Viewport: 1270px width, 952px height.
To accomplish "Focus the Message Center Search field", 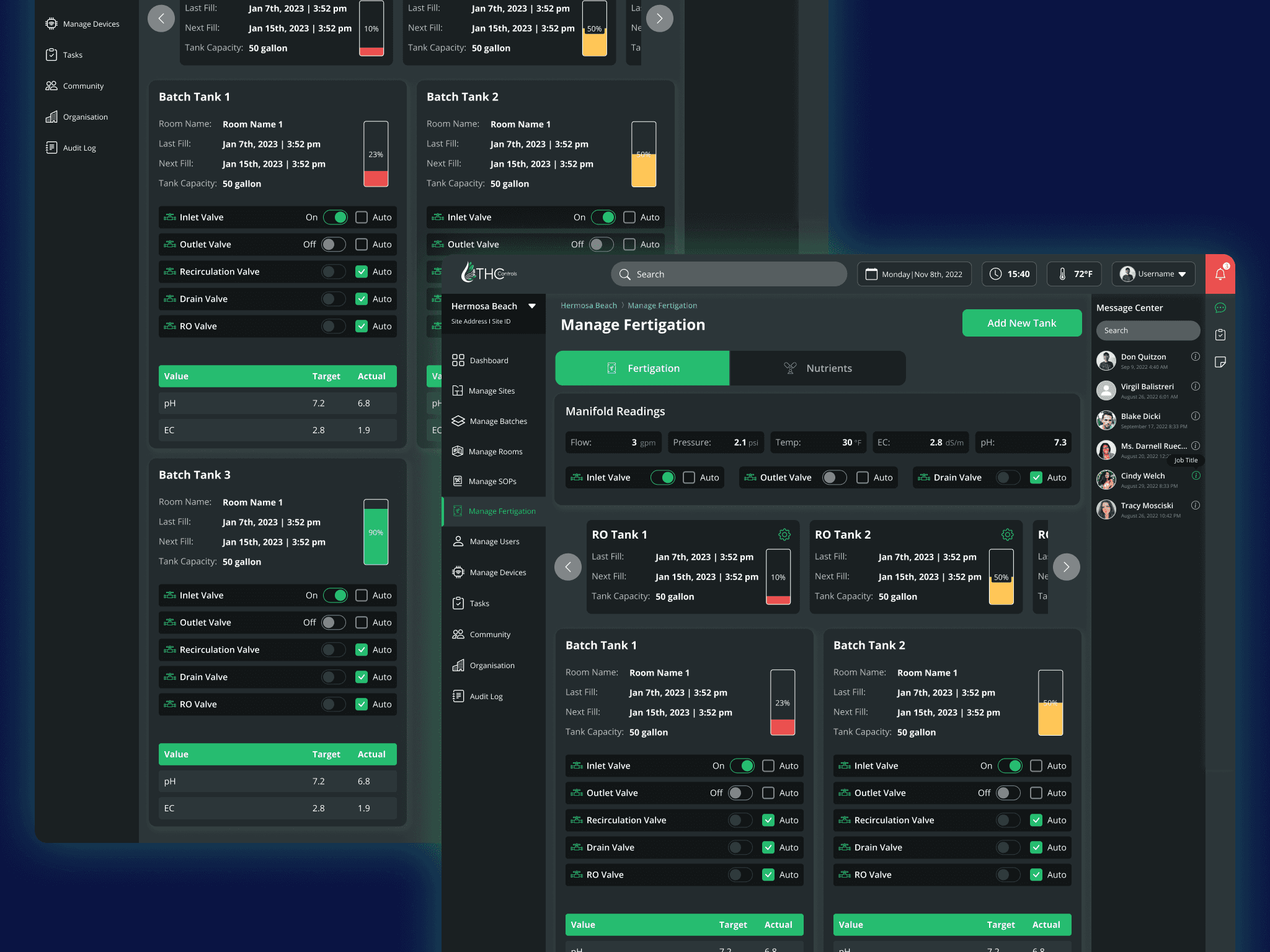I will 1148,330.
